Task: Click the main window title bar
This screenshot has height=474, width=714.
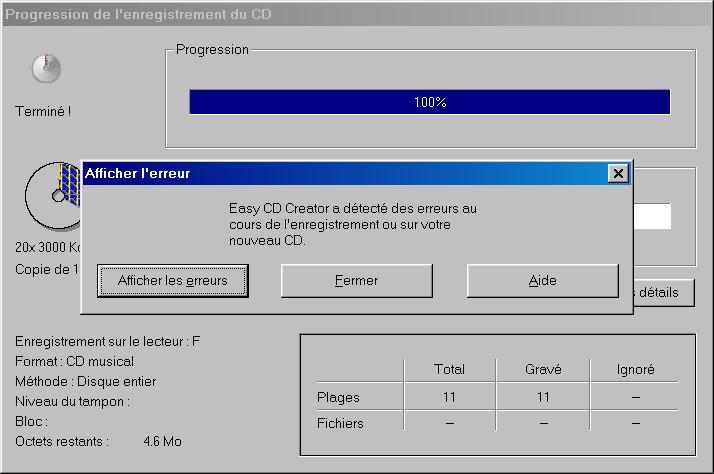Action: [x=357, y=15]
